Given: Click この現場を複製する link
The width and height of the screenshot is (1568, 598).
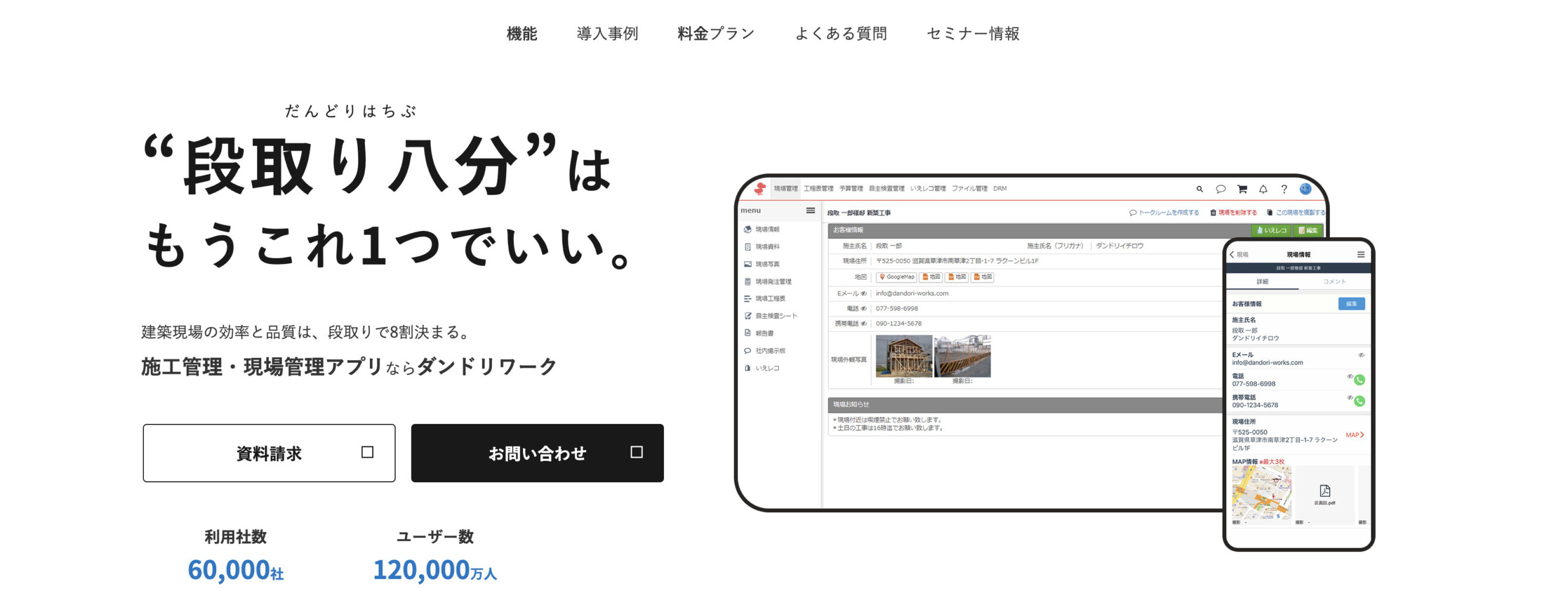Looking at the screenshot, I should point(1295,213).
